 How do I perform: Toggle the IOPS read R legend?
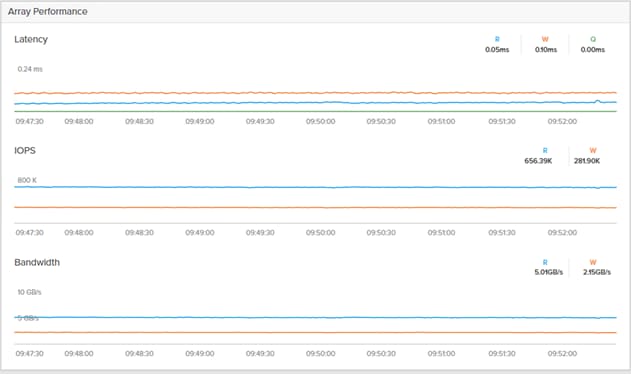538,156
